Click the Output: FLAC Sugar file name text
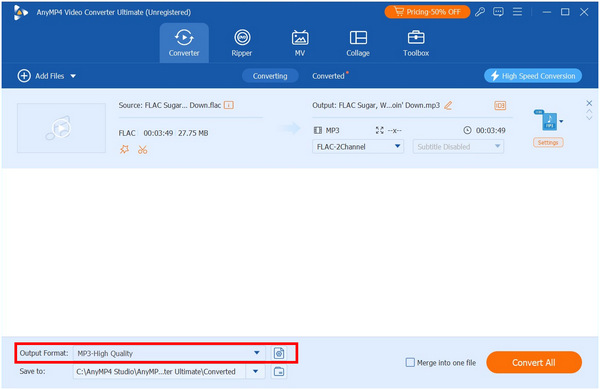Screen dimensions: 600x390 [376, 105]
